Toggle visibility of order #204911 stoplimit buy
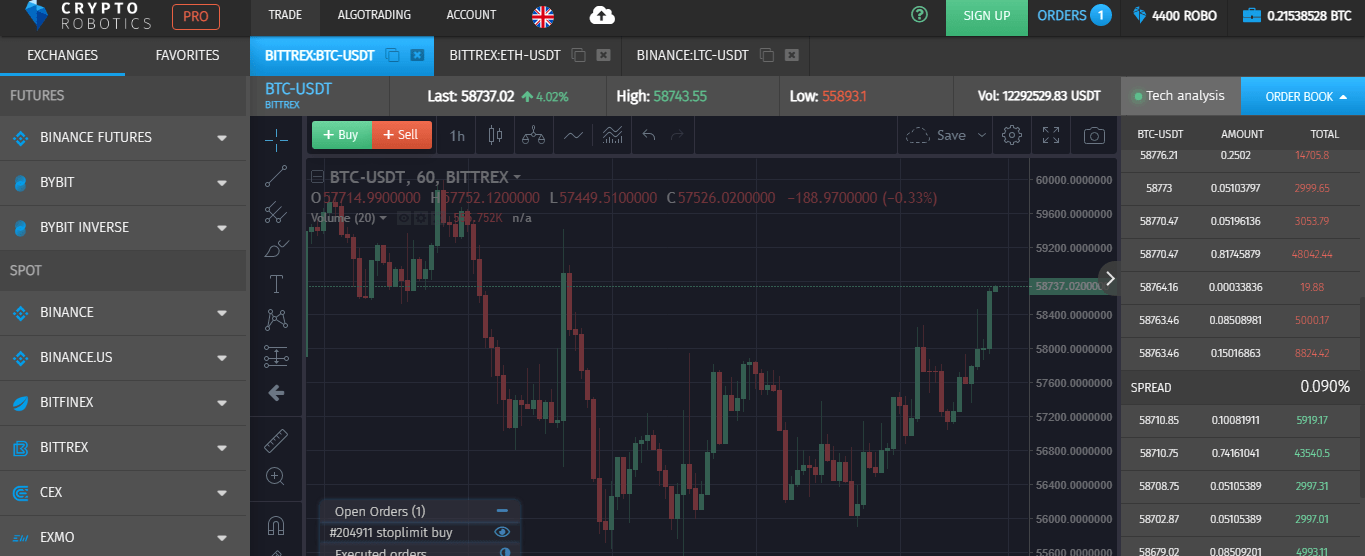Screen dimensions: 1365x556 coord(503,533)
